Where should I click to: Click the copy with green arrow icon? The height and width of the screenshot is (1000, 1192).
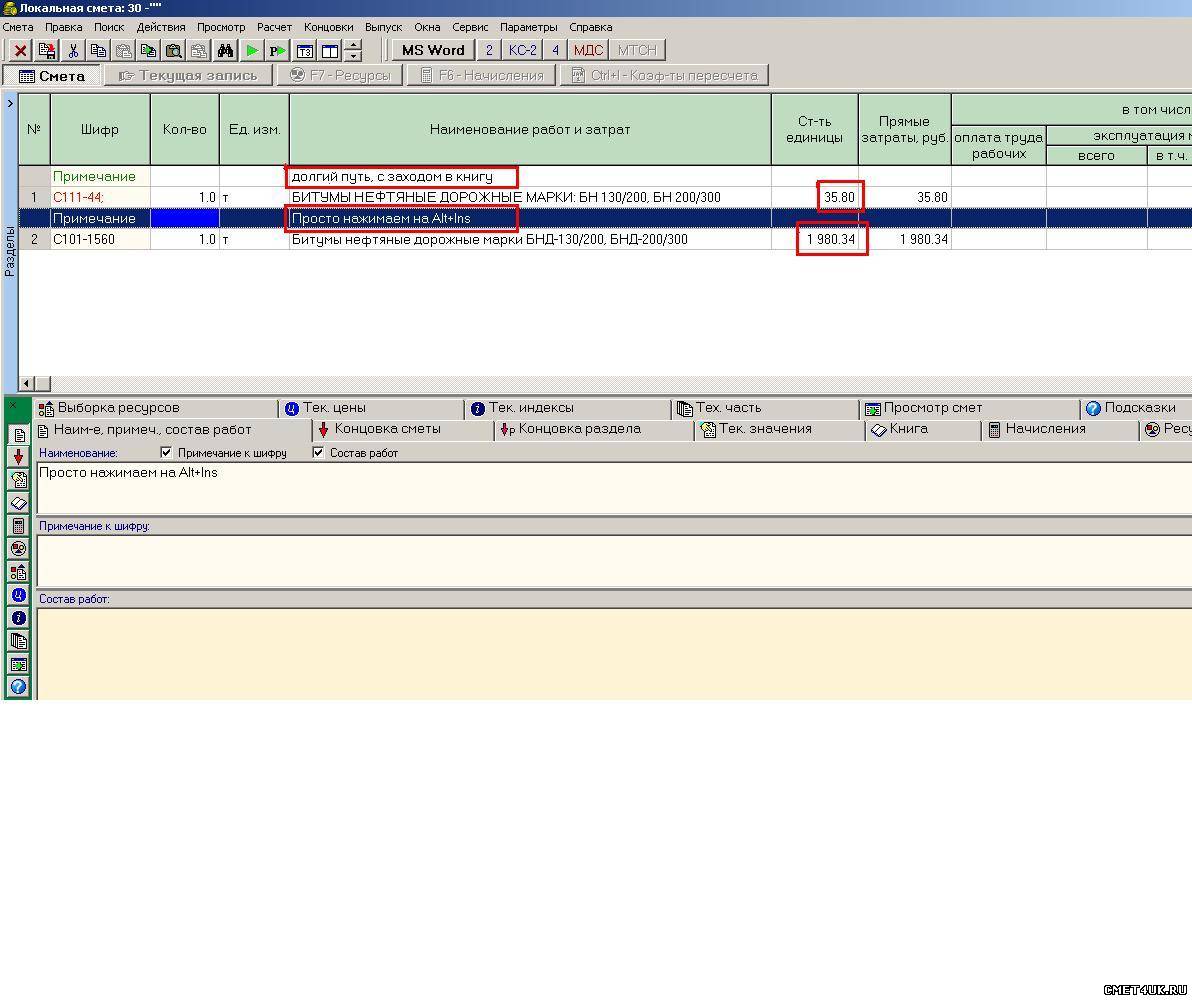coord(149,51)
